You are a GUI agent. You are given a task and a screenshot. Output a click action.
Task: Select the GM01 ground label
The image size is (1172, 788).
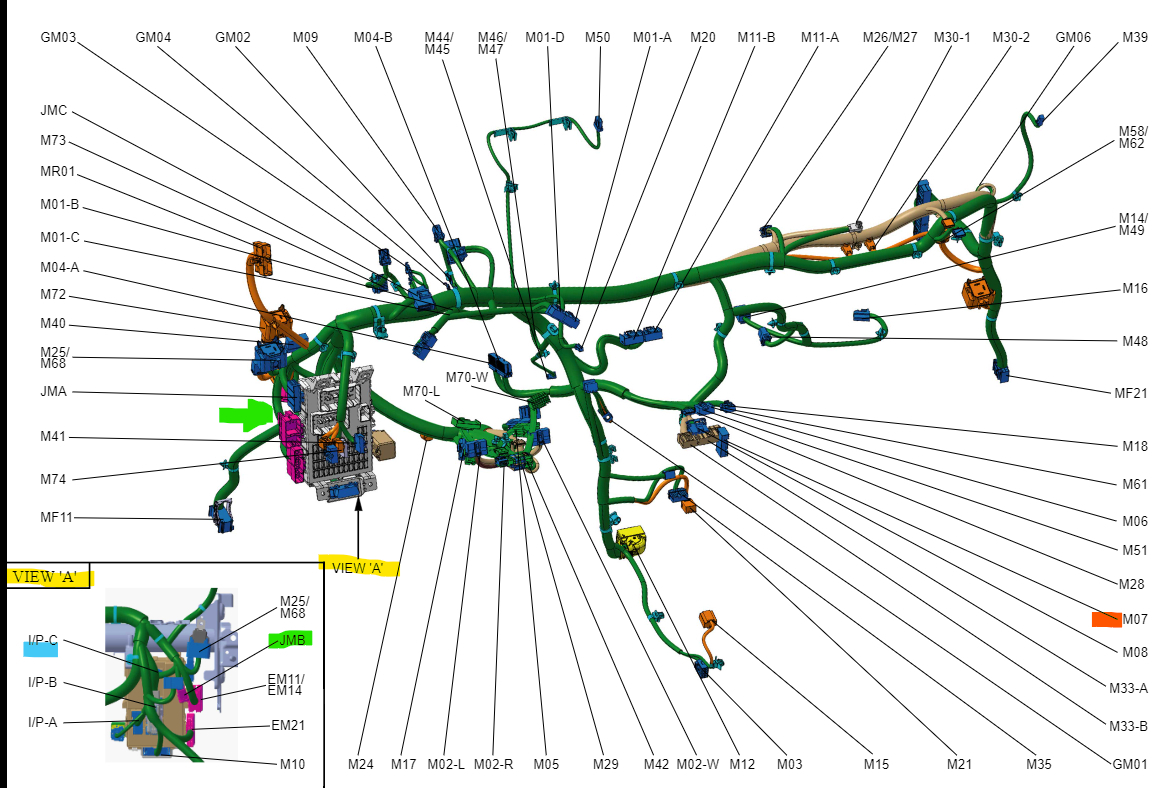1130,764
